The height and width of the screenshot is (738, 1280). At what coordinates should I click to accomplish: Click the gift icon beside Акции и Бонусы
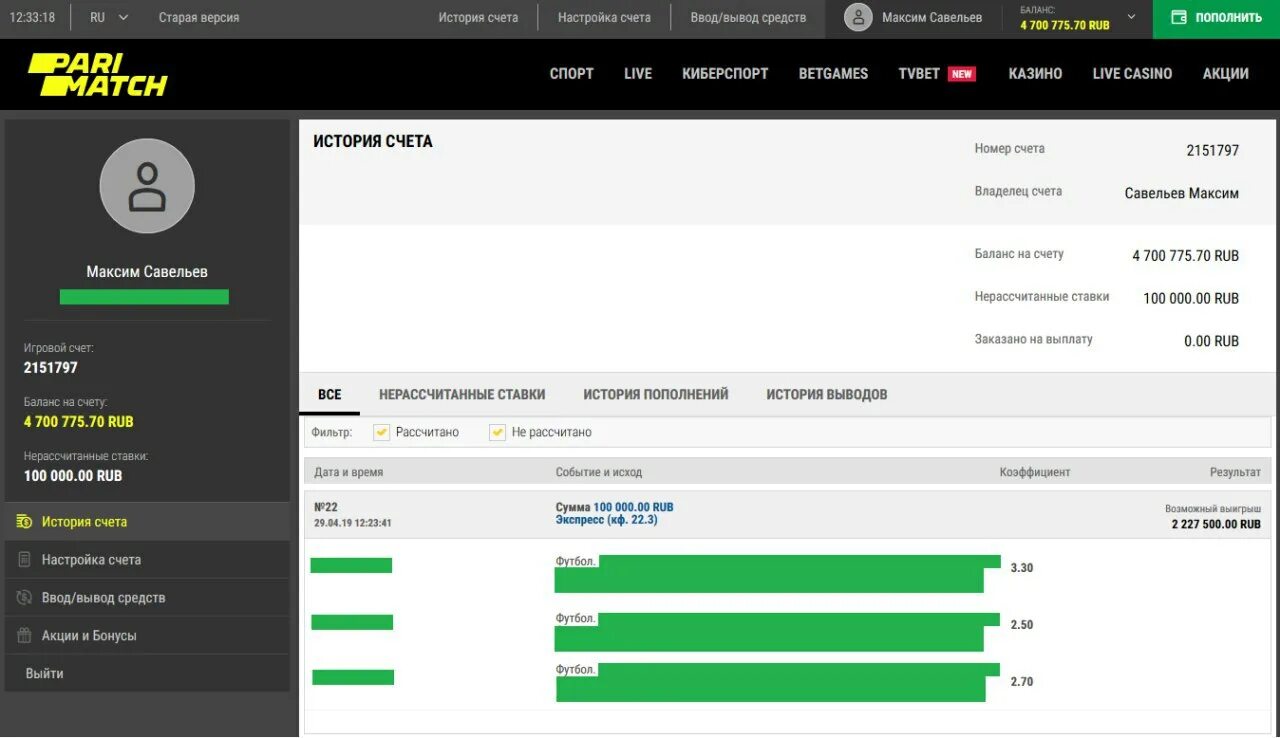click(x=24, y=636)
